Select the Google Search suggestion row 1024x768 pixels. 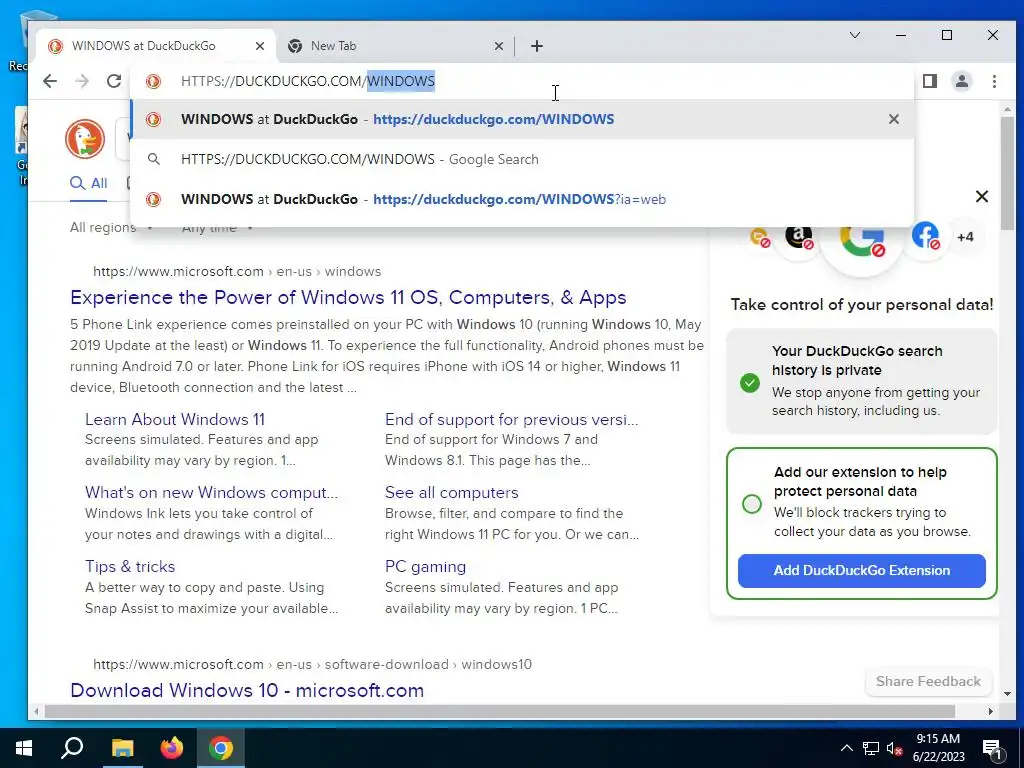522,159
